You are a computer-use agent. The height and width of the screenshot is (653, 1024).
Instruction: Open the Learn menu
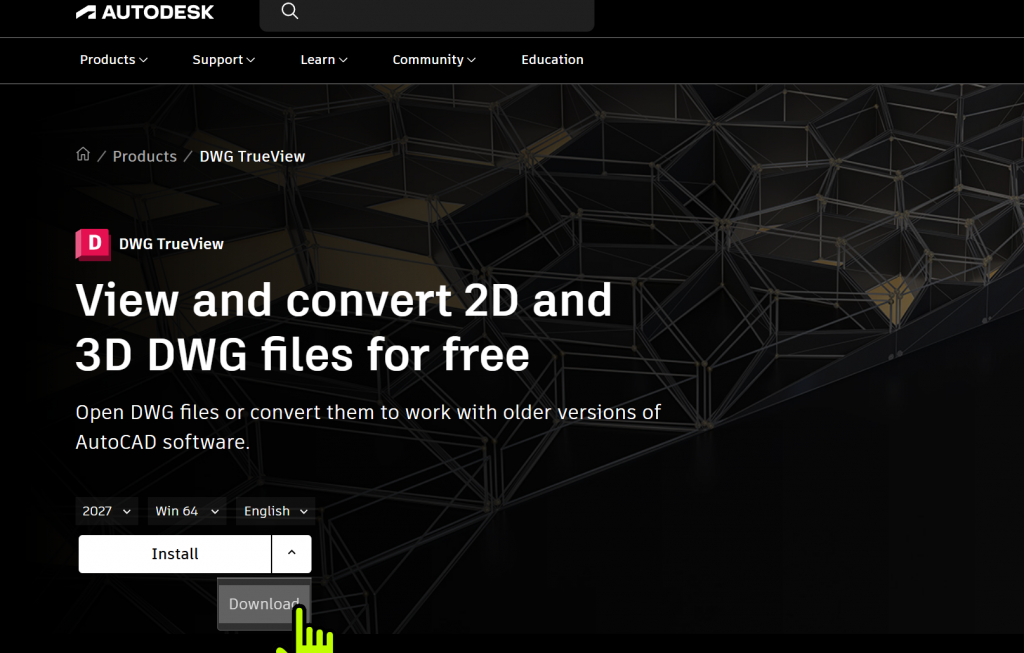coord(324,59)
